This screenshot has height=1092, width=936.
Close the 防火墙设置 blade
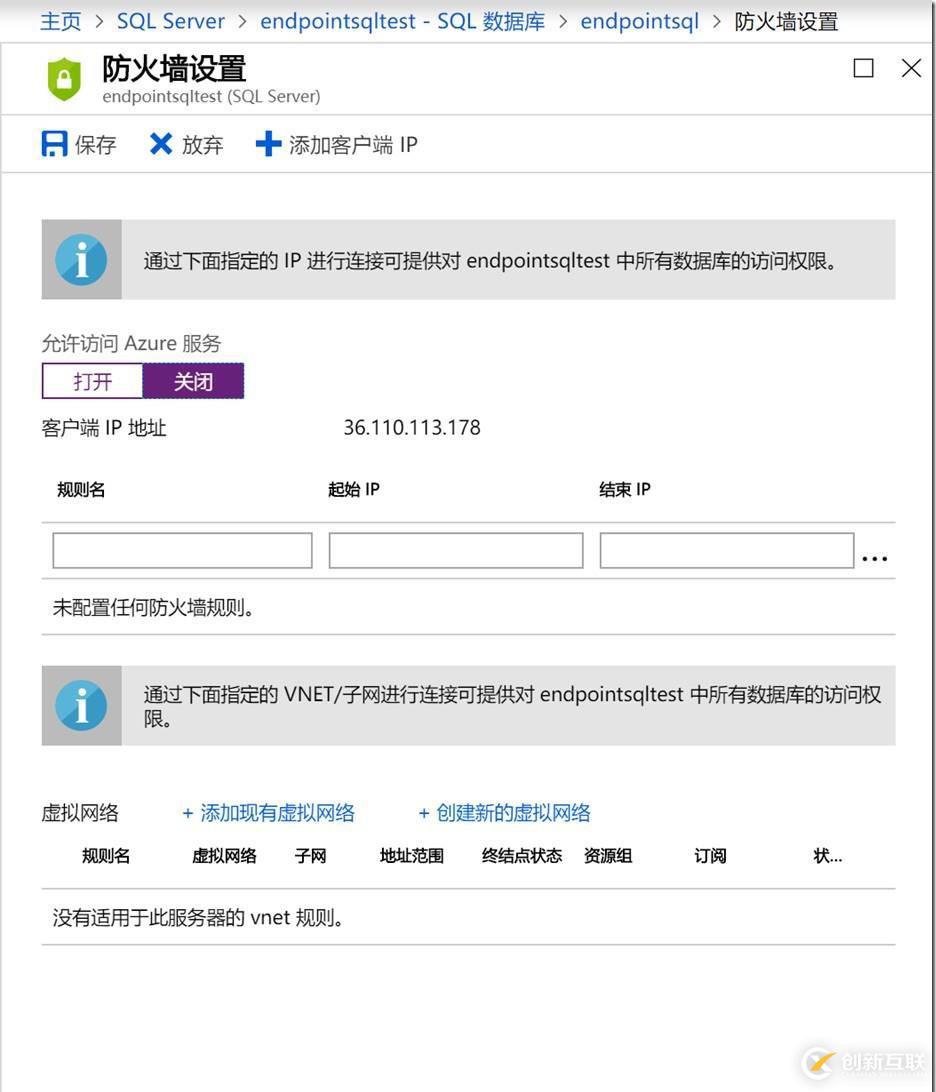click(911, 68)
